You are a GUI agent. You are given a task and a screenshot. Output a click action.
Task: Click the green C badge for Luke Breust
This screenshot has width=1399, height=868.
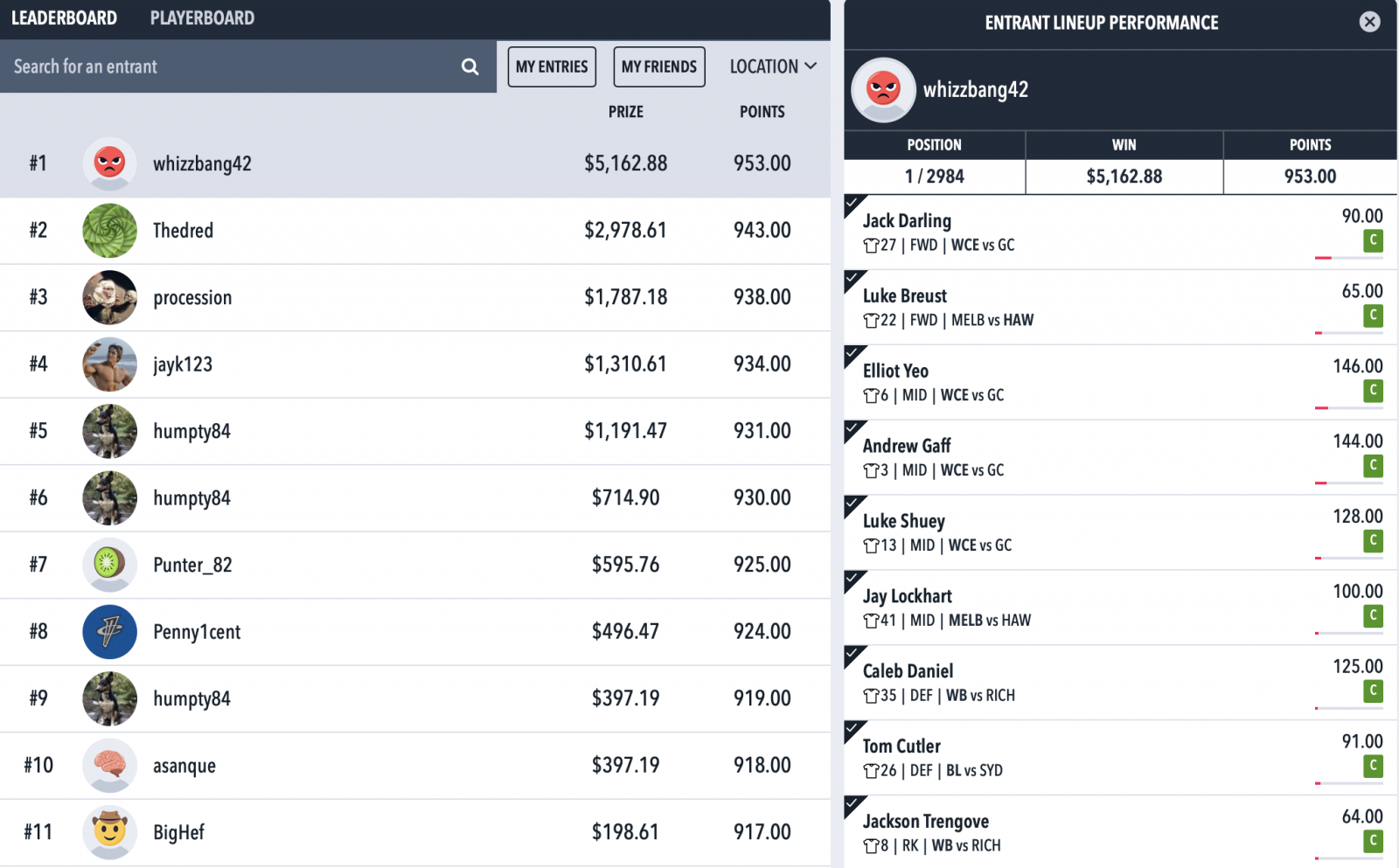(x=1373, y=316)
